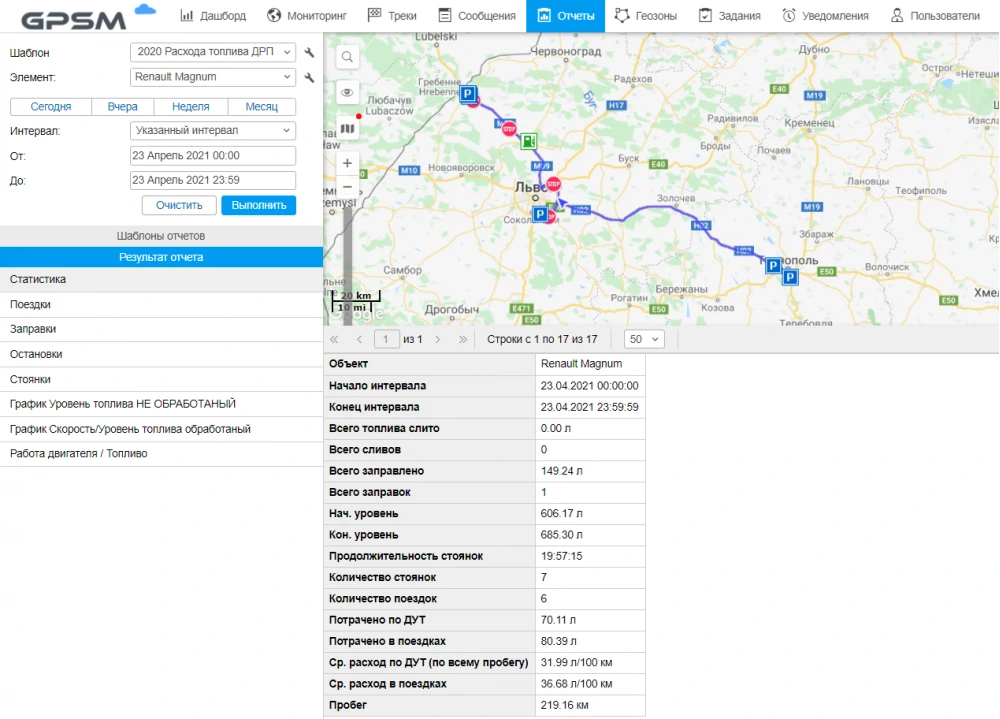Click wrench icon next to Шаблон
Screen dimensions: 1000x719
pos(309,52)
